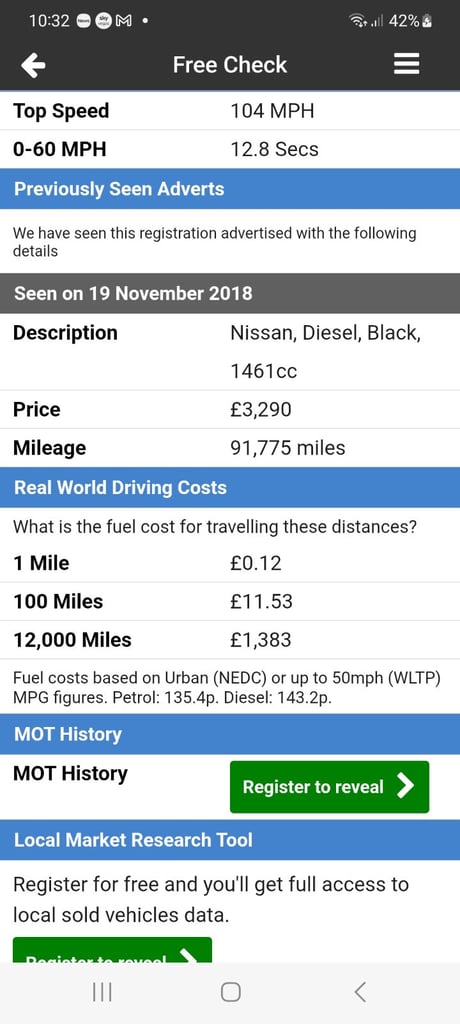Tap the battery indicator icon
Screen dimensions: 460x1024
click(427, 21)
